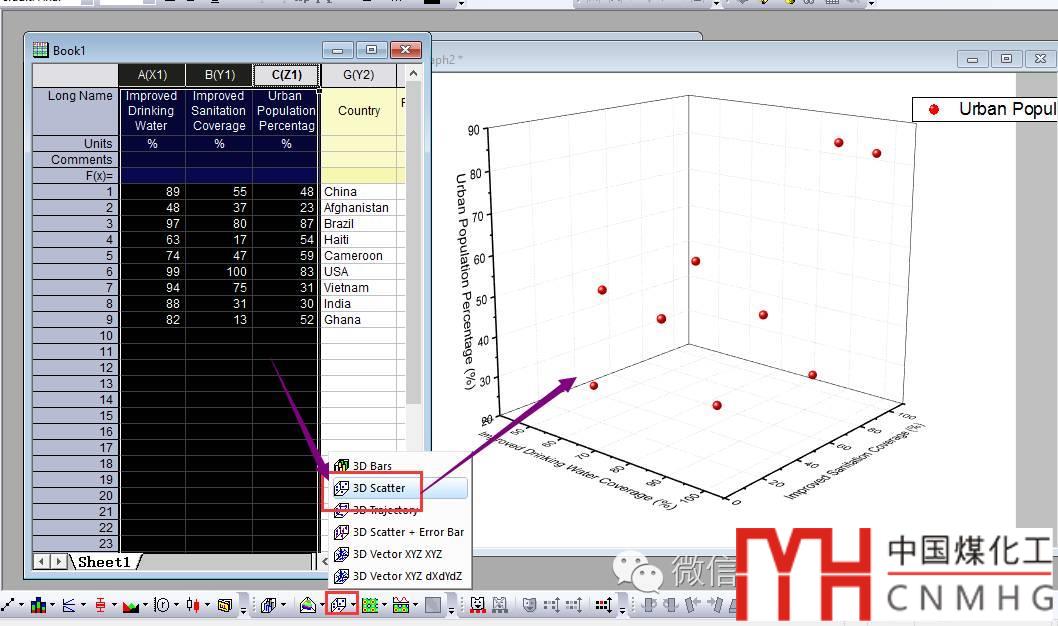Click the column bar chart toolbar icon
Image resolution: width=1058 pixels, height=626 pixels.
39,605
